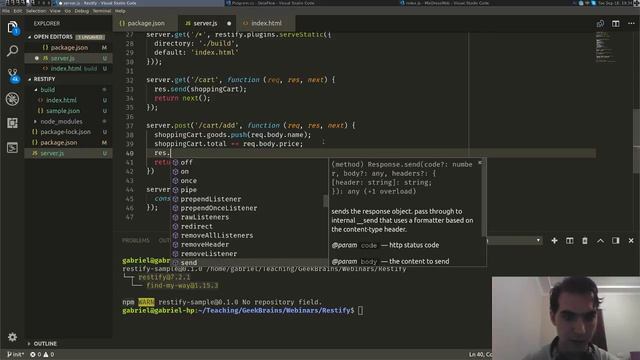This screenshot has height=360, width=640.
Task: Split the terminal panel
Action: [569, 241]
